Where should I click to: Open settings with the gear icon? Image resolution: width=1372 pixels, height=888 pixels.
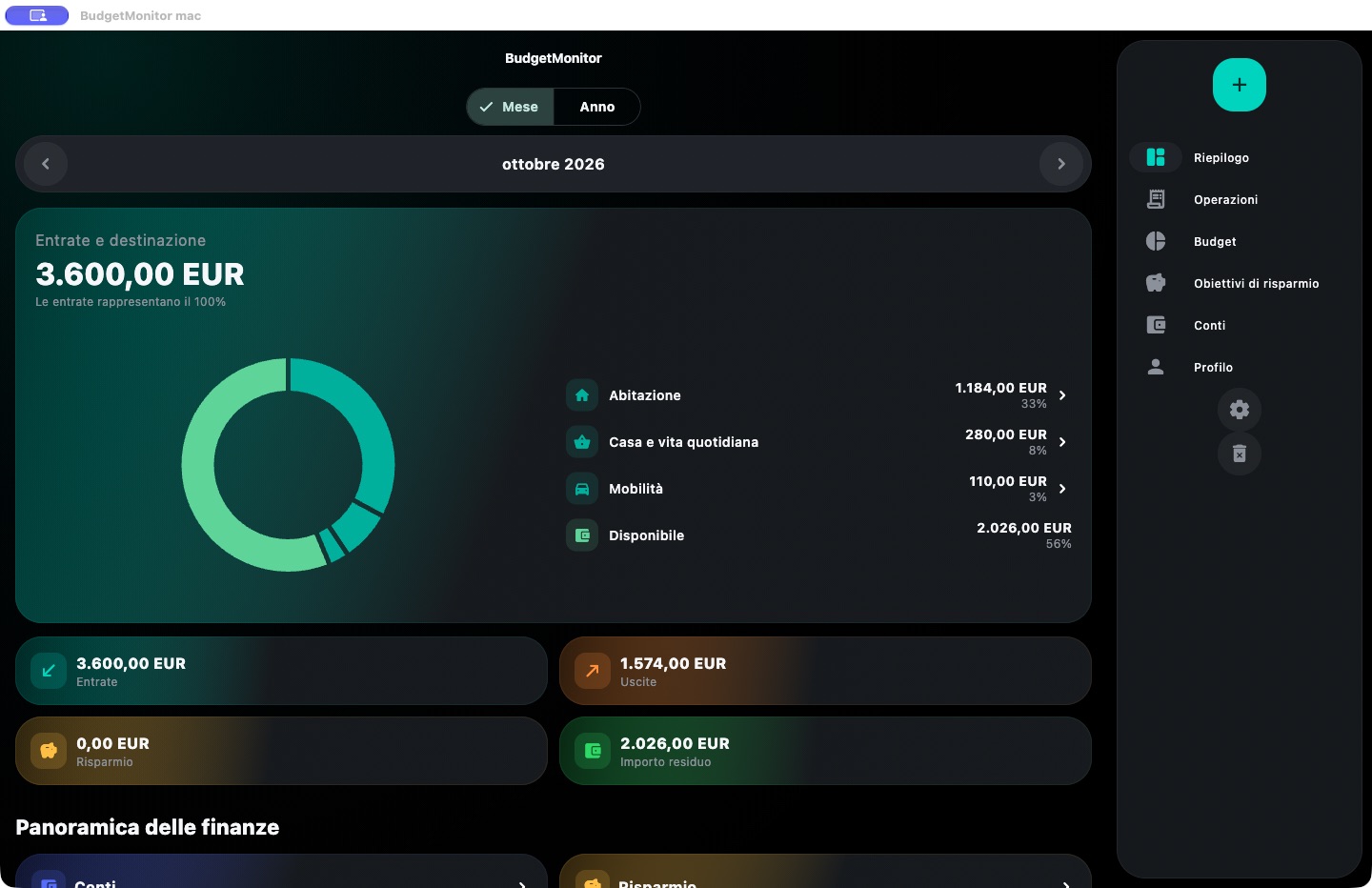[1240, 410]
